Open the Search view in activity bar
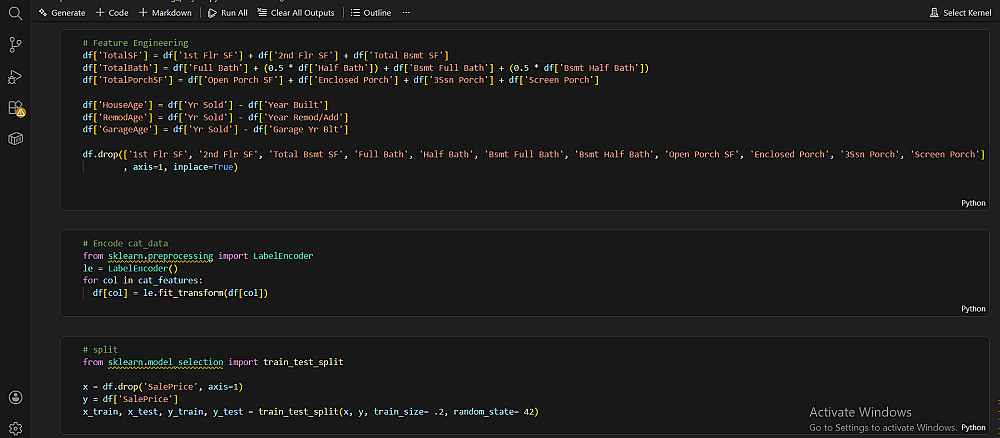 pos(15,13)
